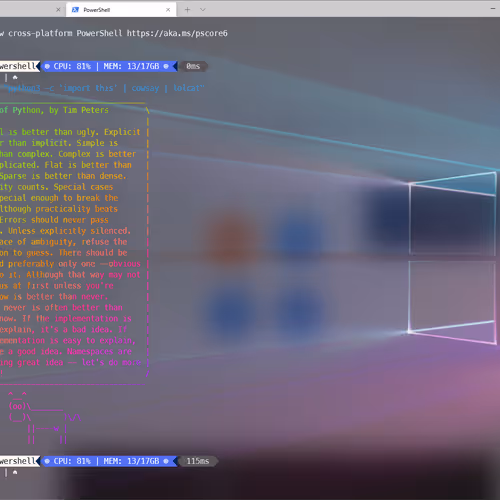Image resolution: width=500 pixels, height=500 pixels.
Task: Close the partially hidden leftmost tab
Action: click(58, 10)
